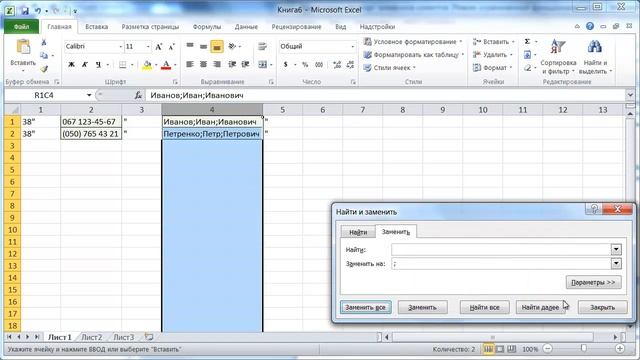Toggle highlighted bottom alignment button
Viewport: 640px width, 360px height.
(x=217, y=47)
